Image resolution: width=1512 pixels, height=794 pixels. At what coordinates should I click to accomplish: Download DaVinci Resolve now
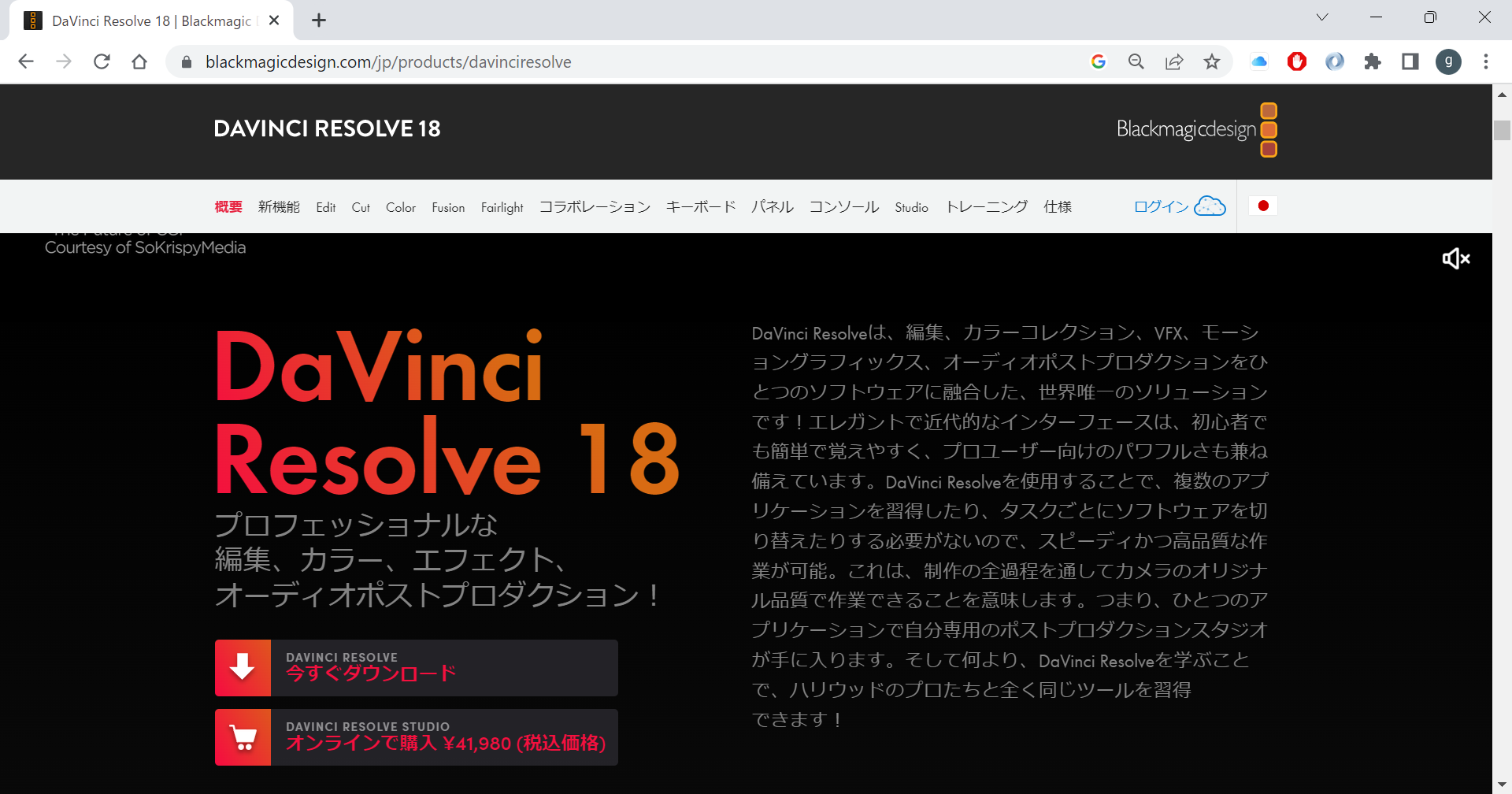pyautogui.click(x=416, y=668)
